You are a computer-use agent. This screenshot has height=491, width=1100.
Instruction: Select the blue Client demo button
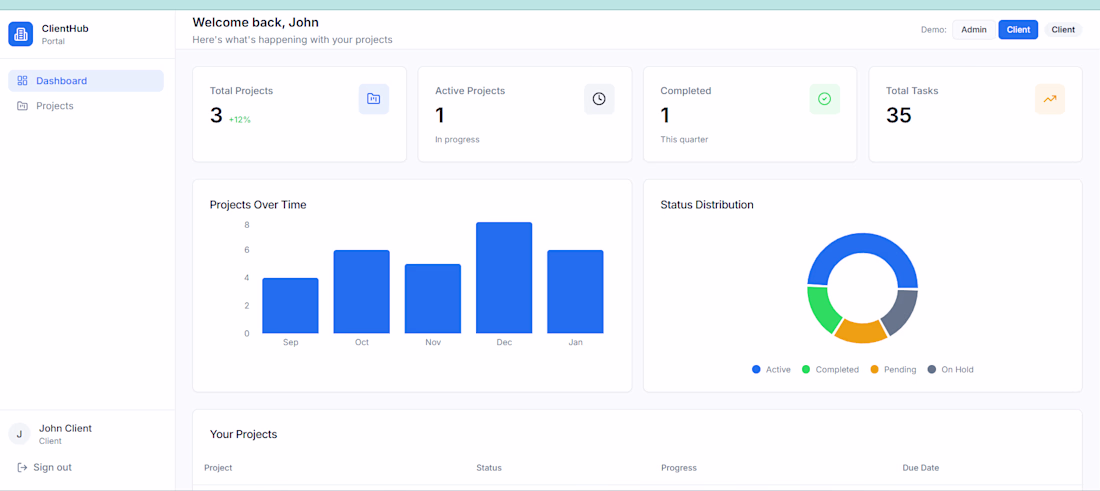pos(1018,29)
